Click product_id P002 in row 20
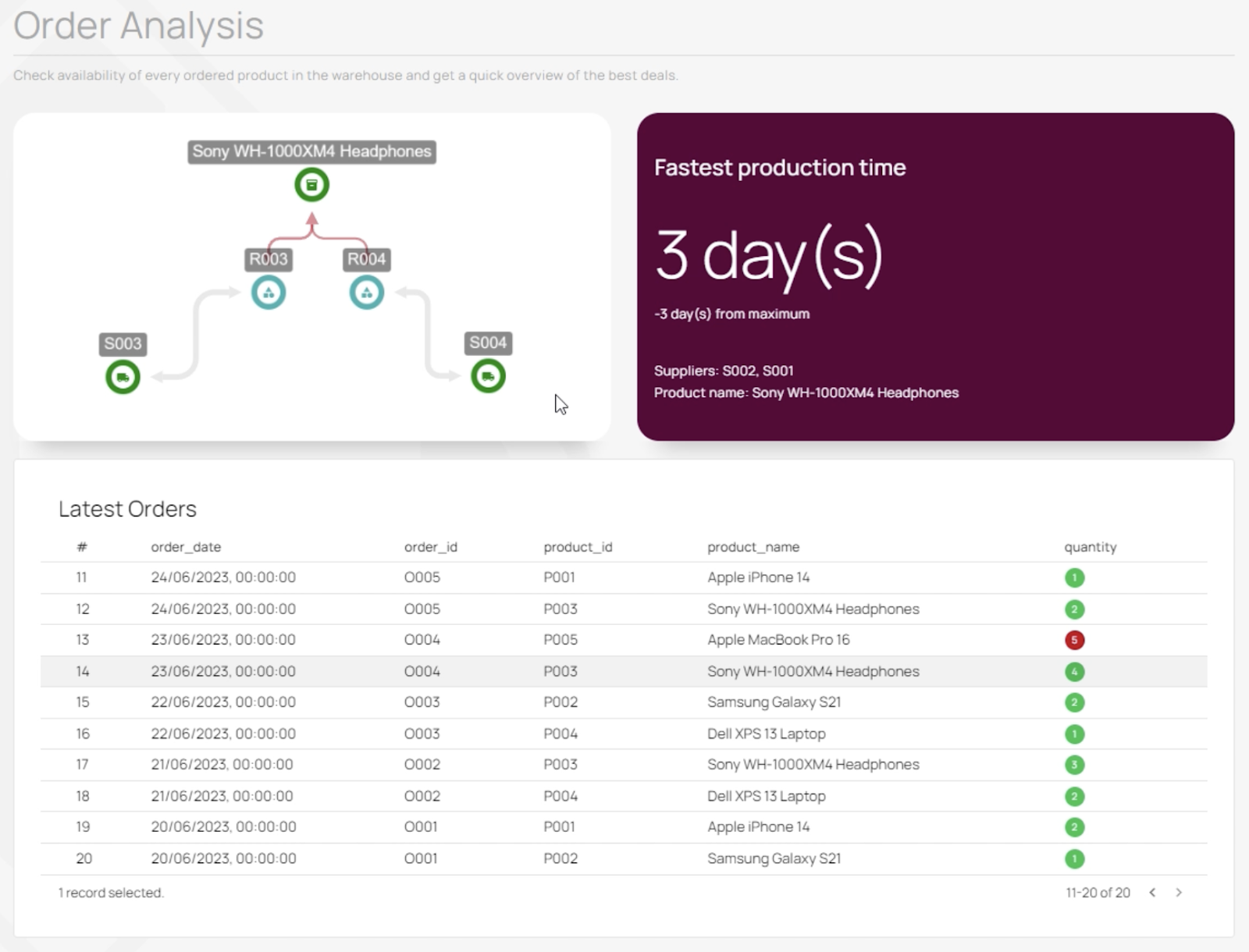This screenshot has height=952, width=1249. (560, 858)
